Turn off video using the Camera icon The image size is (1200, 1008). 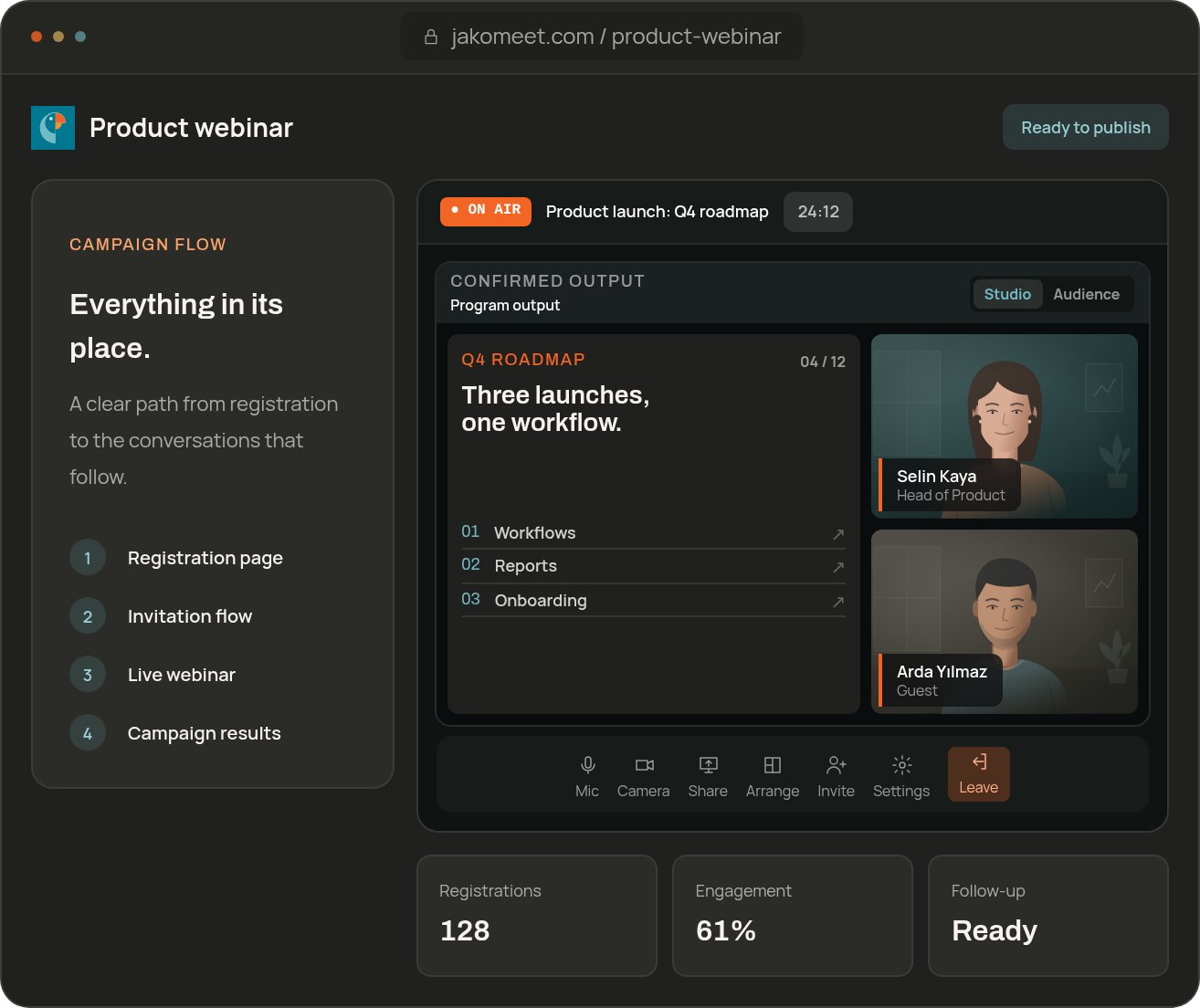coord(645,765)
